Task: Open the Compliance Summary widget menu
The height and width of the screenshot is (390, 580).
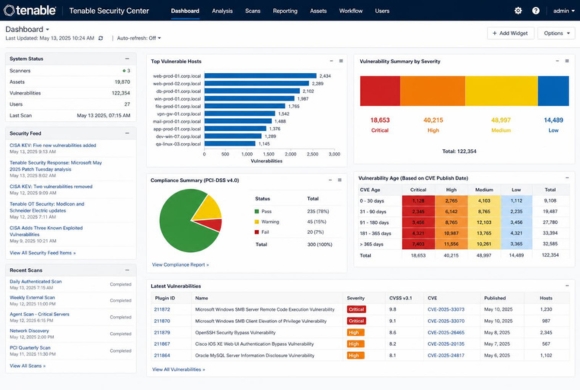Action: pos(340,180)
